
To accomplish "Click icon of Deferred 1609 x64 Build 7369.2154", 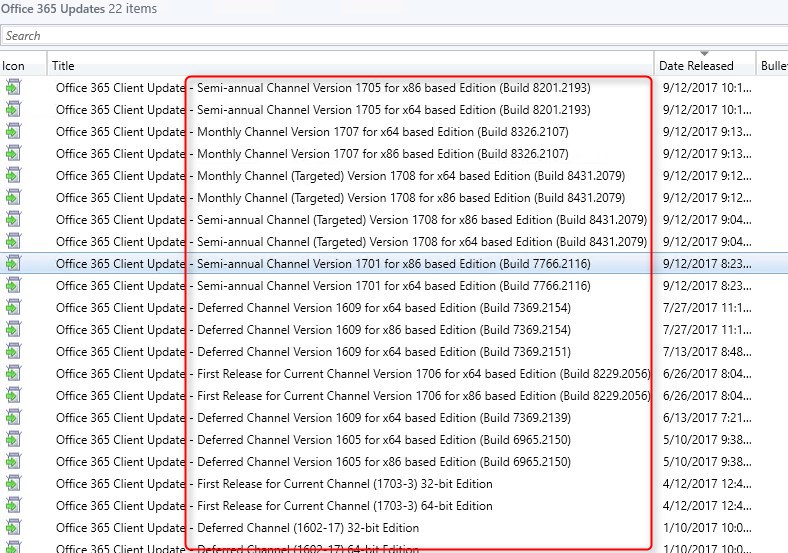I will click(x=13, y=308).
